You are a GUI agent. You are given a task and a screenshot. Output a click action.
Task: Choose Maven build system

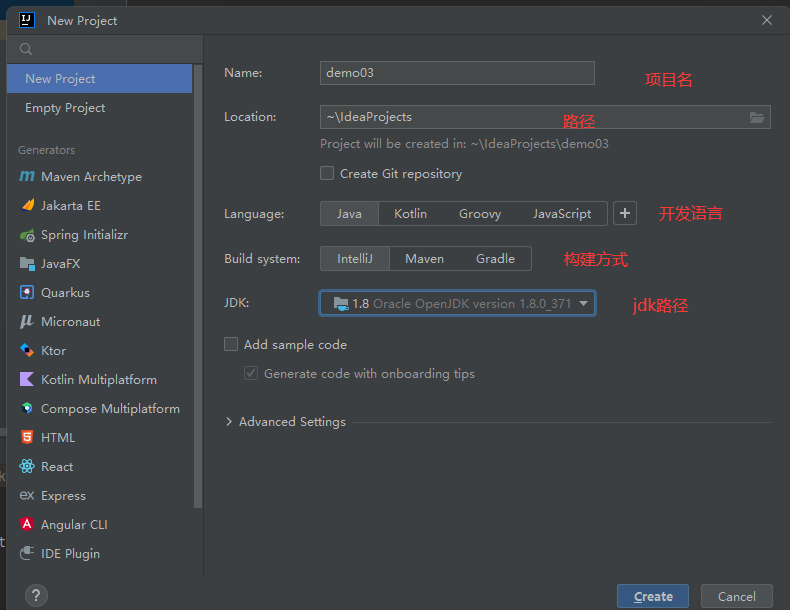424,258
